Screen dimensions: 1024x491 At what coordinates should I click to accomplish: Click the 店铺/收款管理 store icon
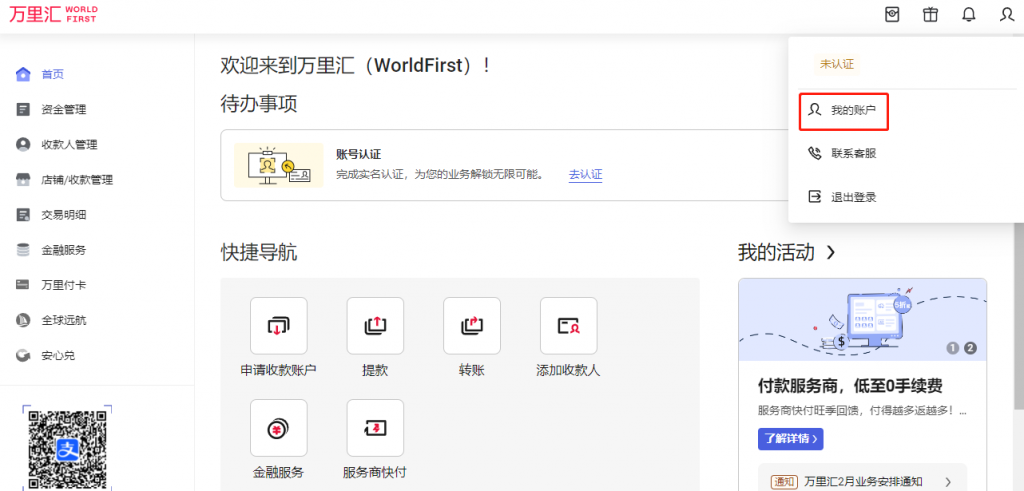point(23,180)
